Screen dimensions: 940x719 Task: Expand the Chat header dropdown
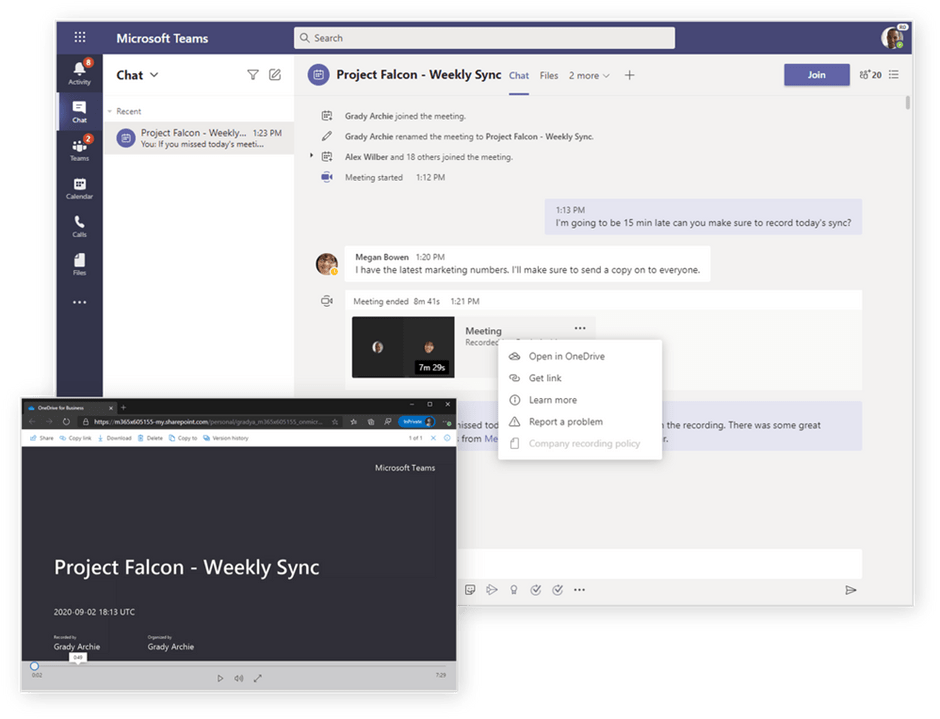point(153,75)
